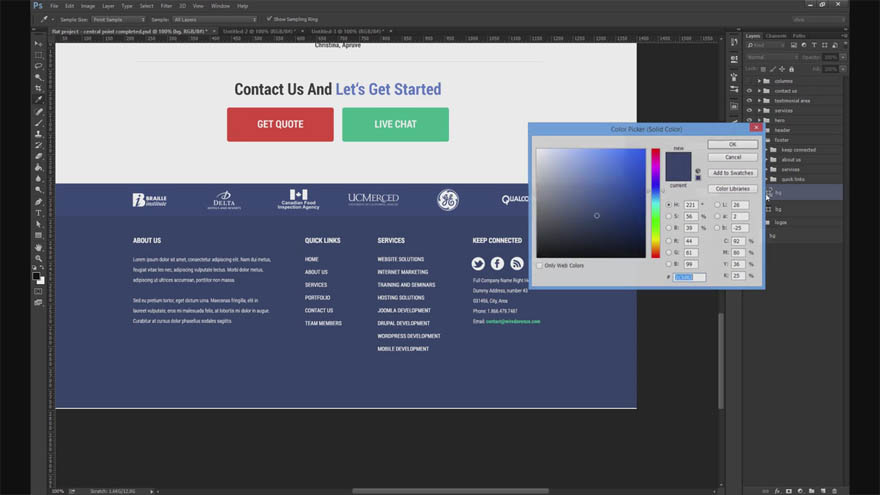880x495 pixels.
Task: Select the Zoom tool
Action: tap(38, 259)
